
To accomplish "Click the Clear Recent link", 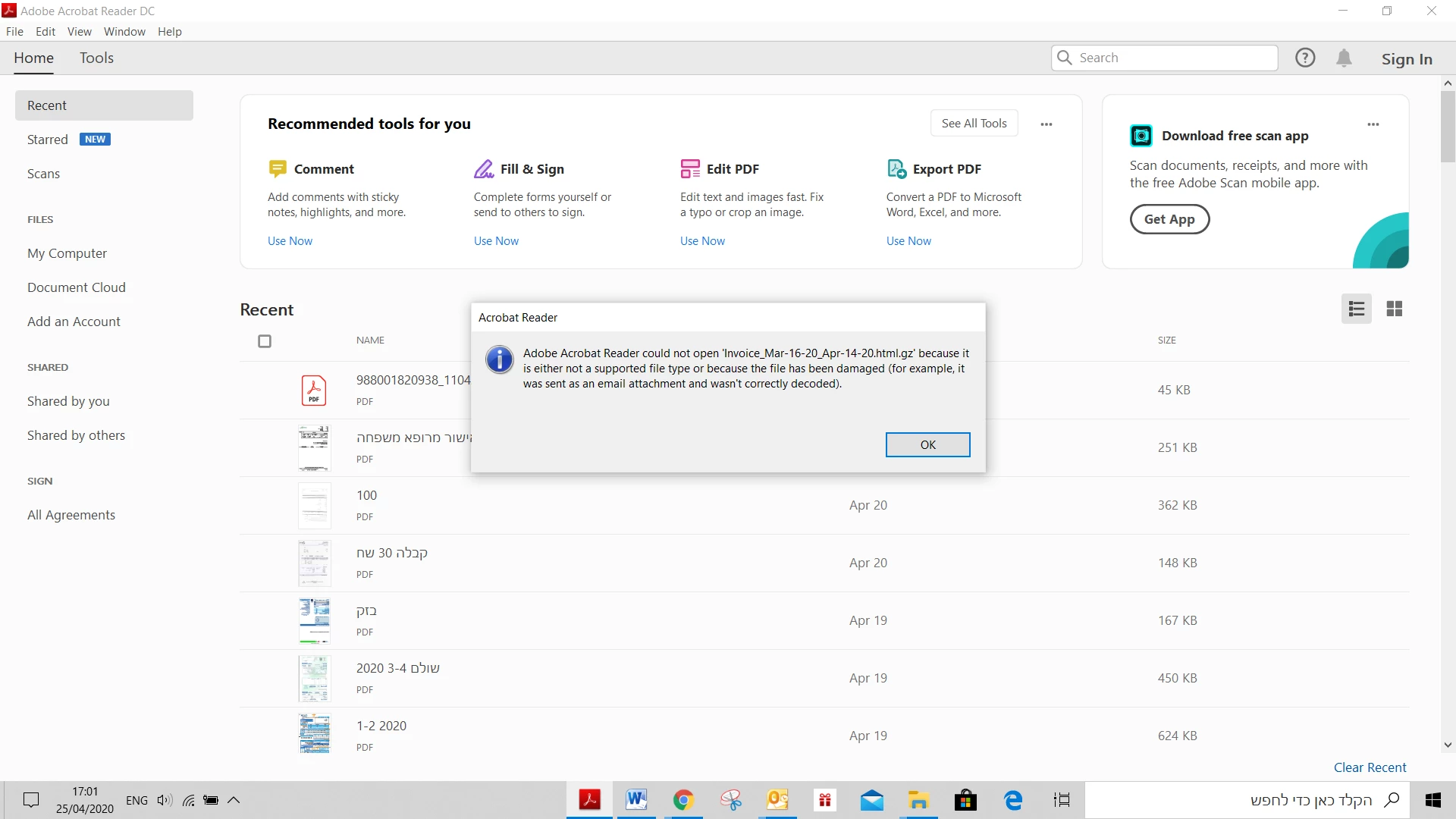I will (1370, 767).
